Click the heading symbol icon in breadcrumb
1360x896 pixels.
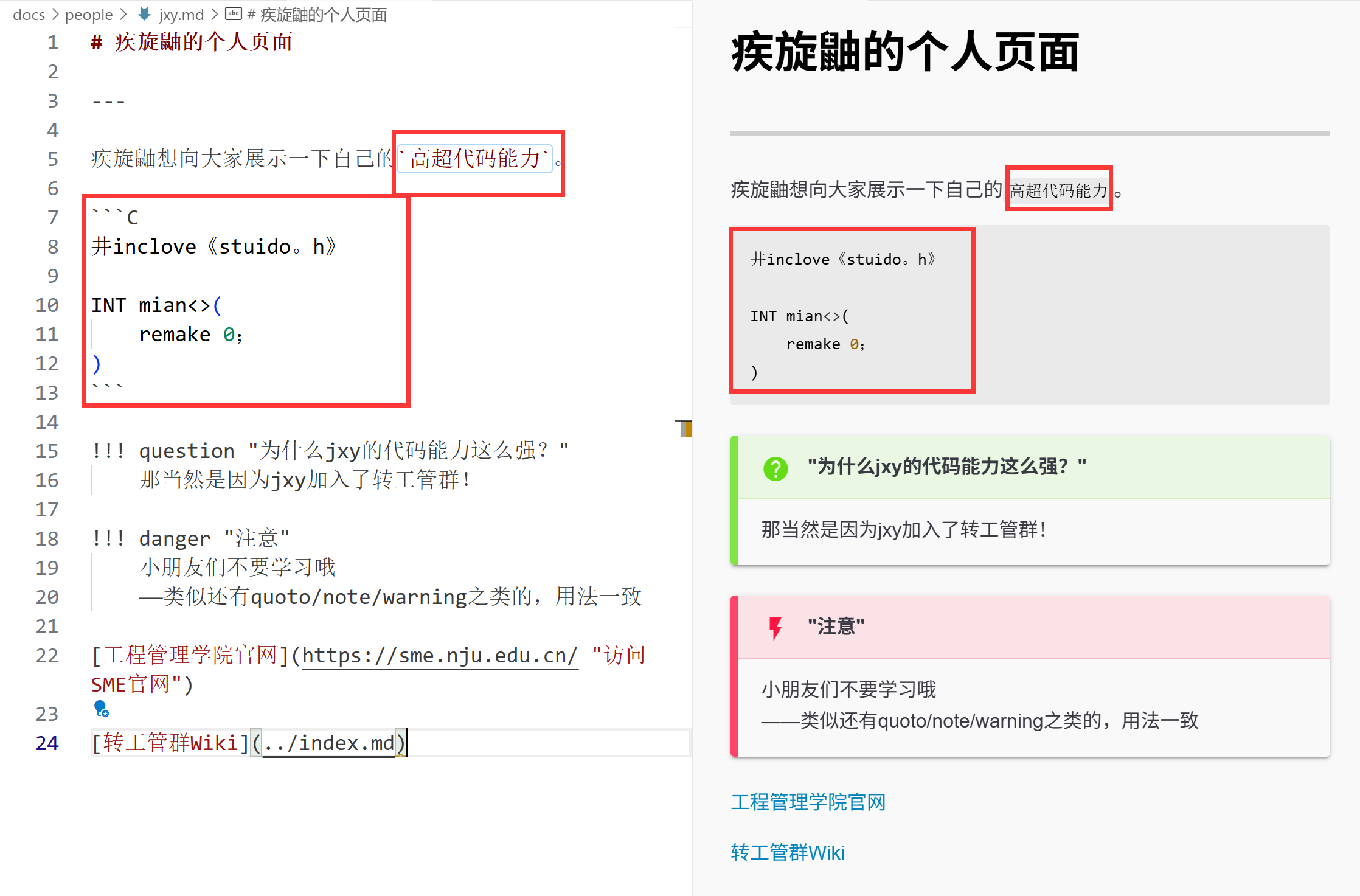click(x=234, y=14)
